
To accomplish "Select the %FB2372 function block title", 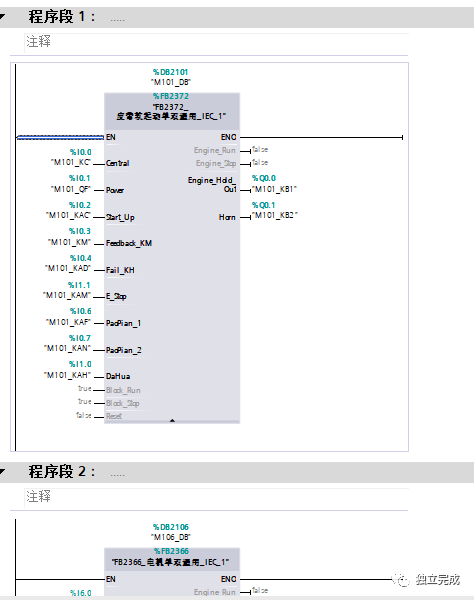I will click(x=171, y=96).
